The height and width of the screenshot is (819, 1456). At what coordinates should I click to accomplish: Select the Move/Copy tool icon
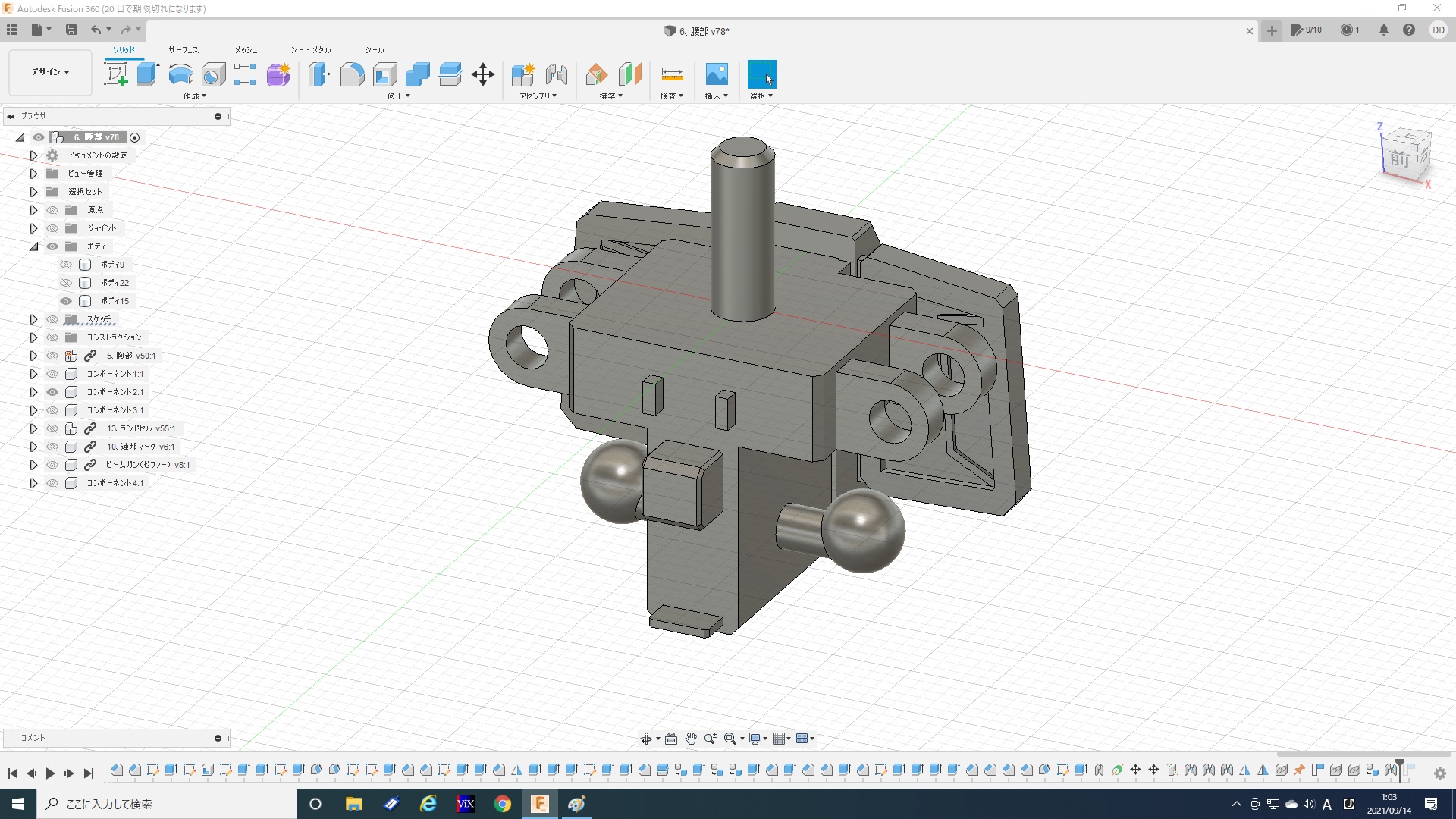pos(483,74)
